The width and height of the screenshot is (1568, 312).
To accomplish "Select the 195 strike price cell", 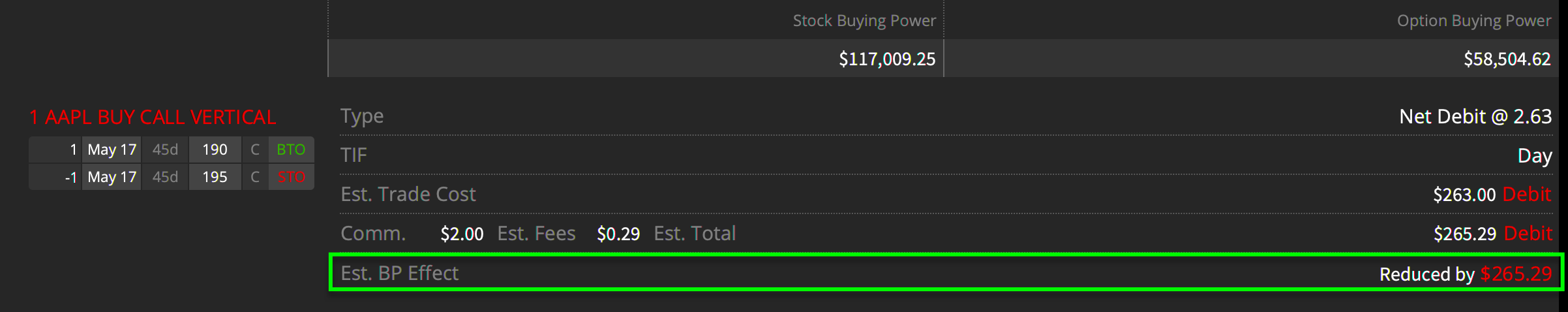I will click(x=215, y=177).
